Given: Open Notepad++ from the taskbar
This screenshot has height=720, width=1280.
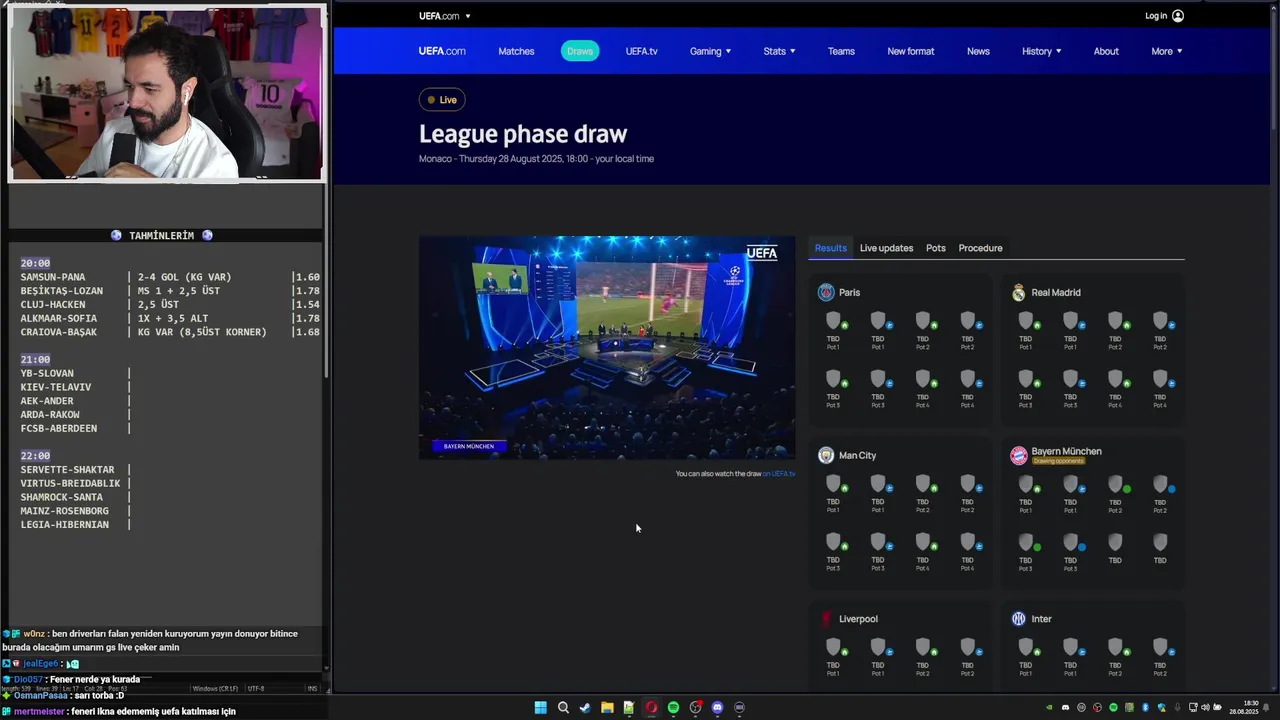Looking at the screenshot, I should pyautogui.click(x=629, y=707).
